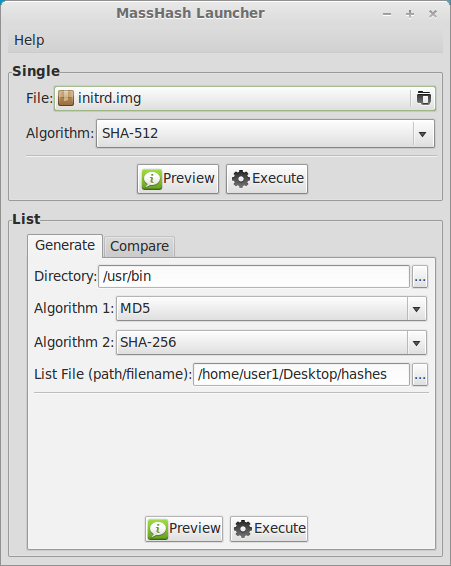Click the gear icon on List Execute
The height and width of the screenshot is (566, 451).
click(243, 529)
